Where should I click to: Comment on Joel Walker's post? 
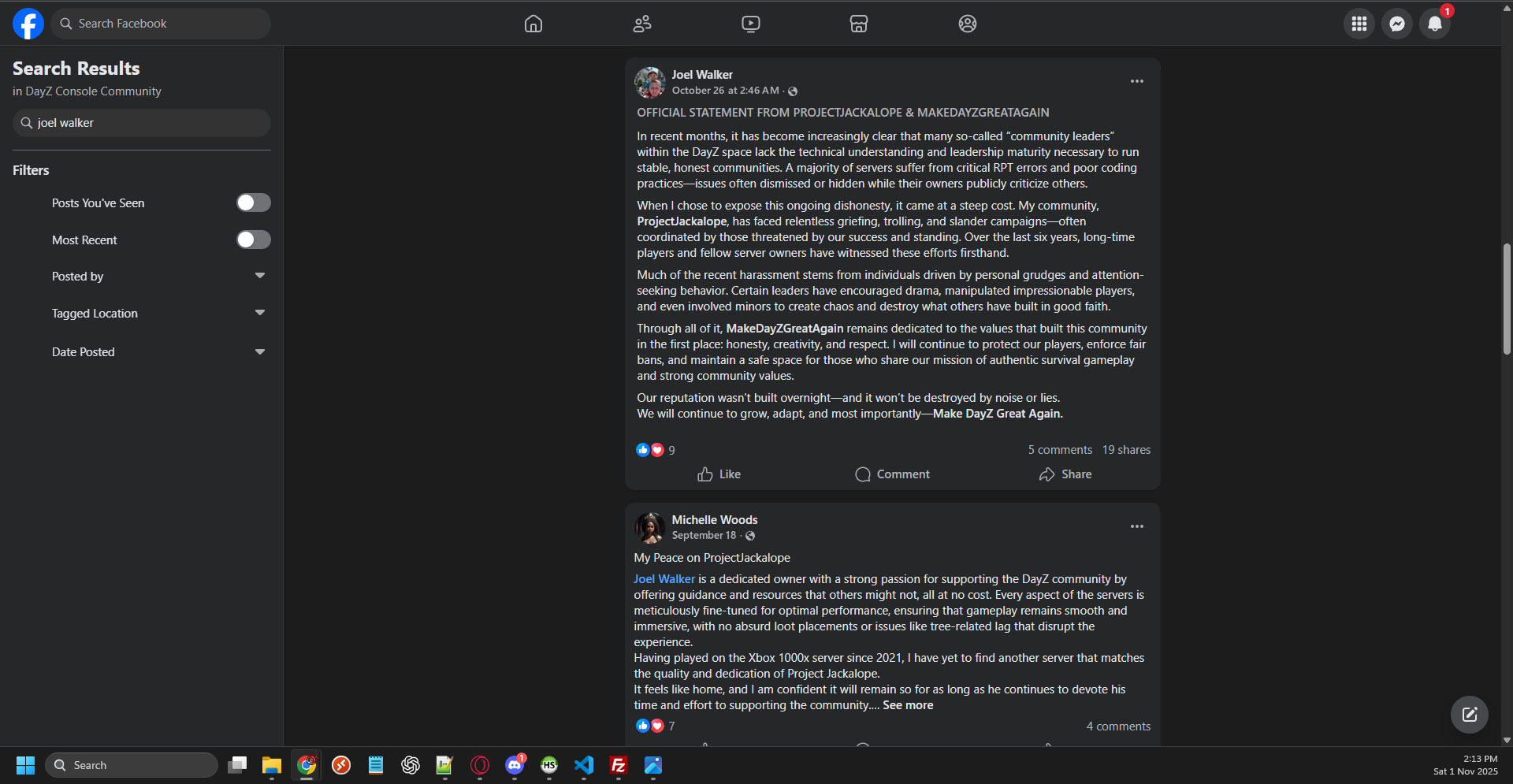click(x=892, y=474)
